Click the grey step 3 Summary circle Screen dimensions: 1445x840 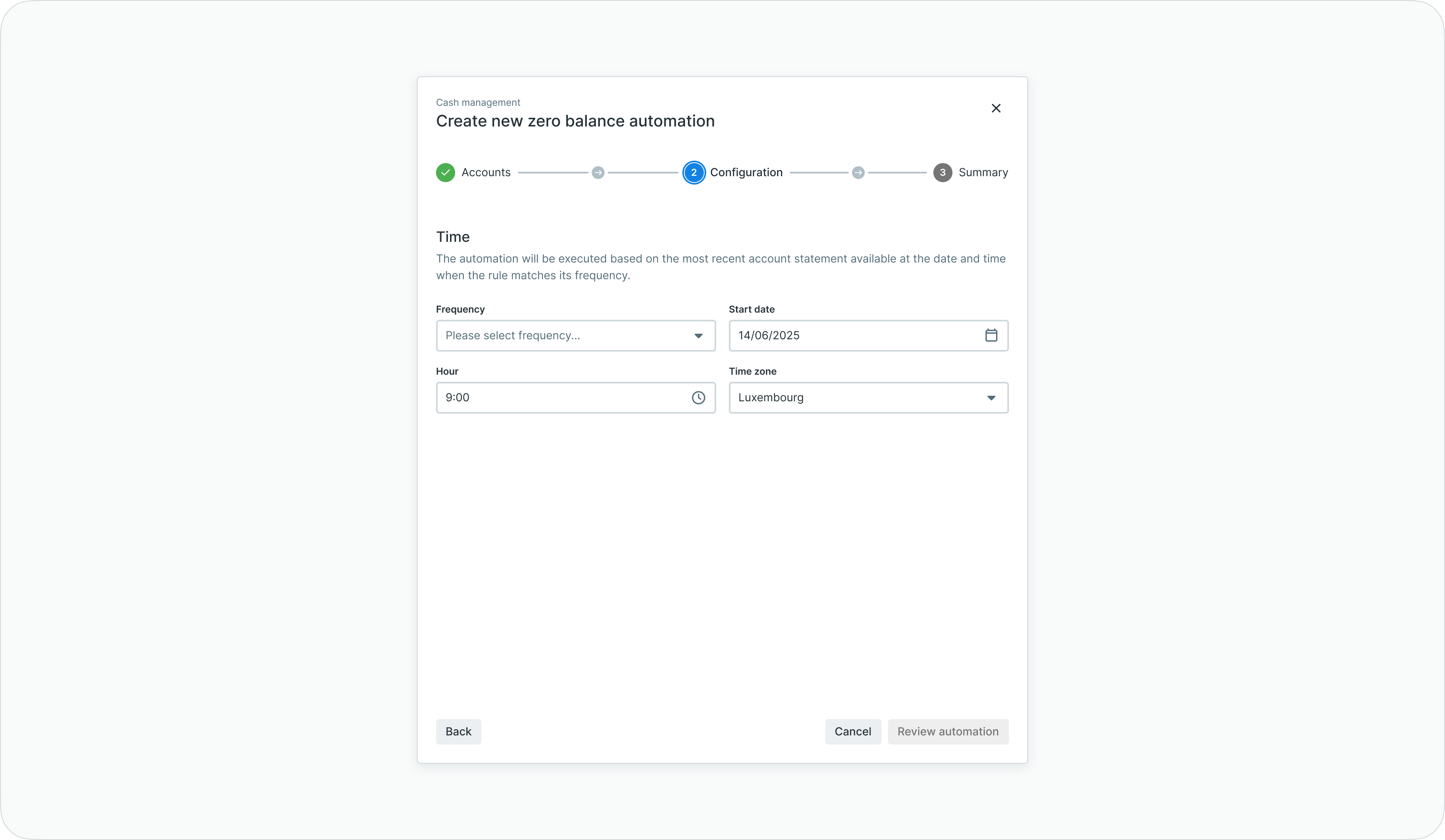click(942, 173)
